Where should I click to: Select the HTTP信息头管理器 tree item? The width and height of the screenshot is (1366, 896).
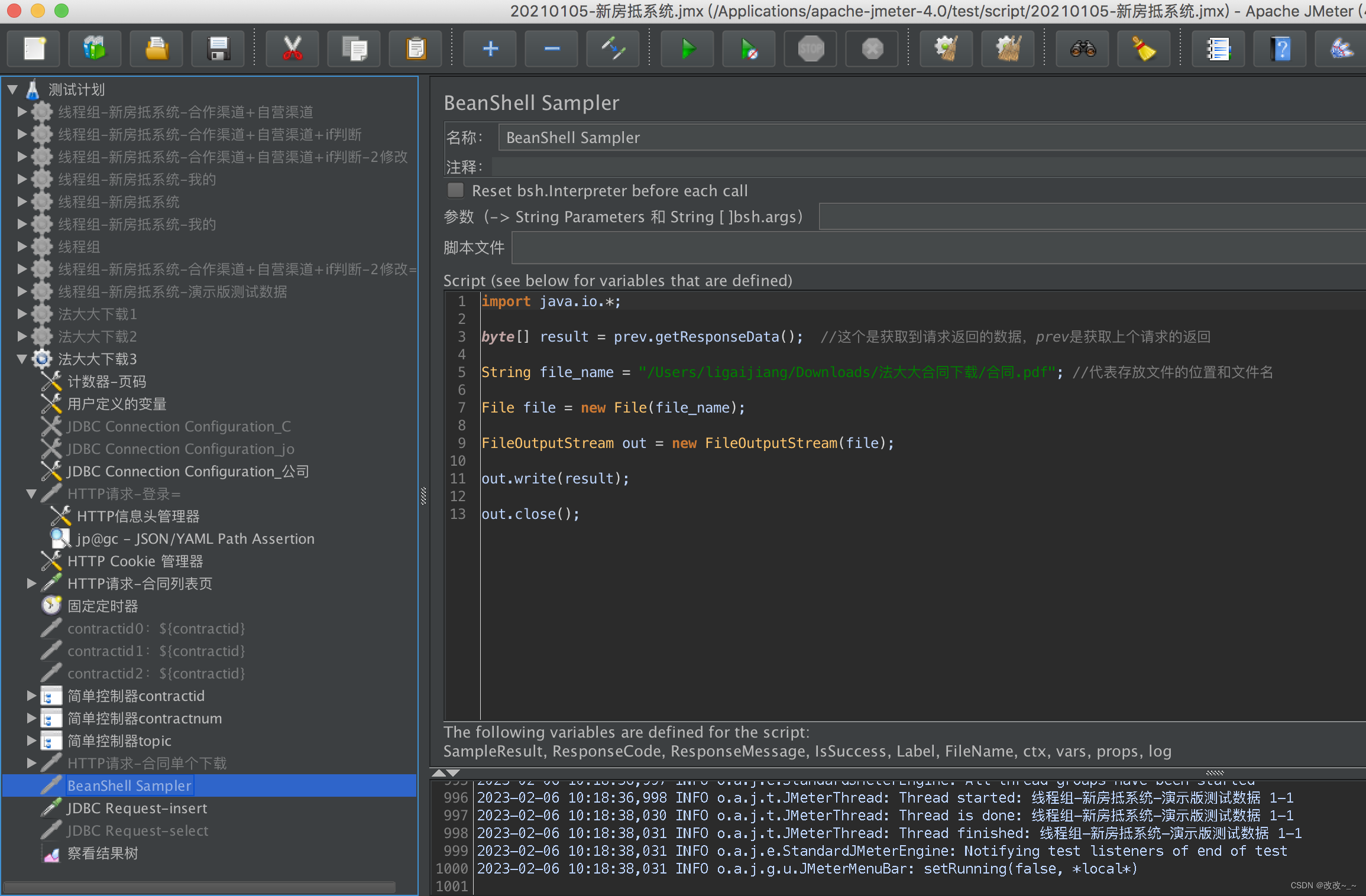click(x=138, y=516)
